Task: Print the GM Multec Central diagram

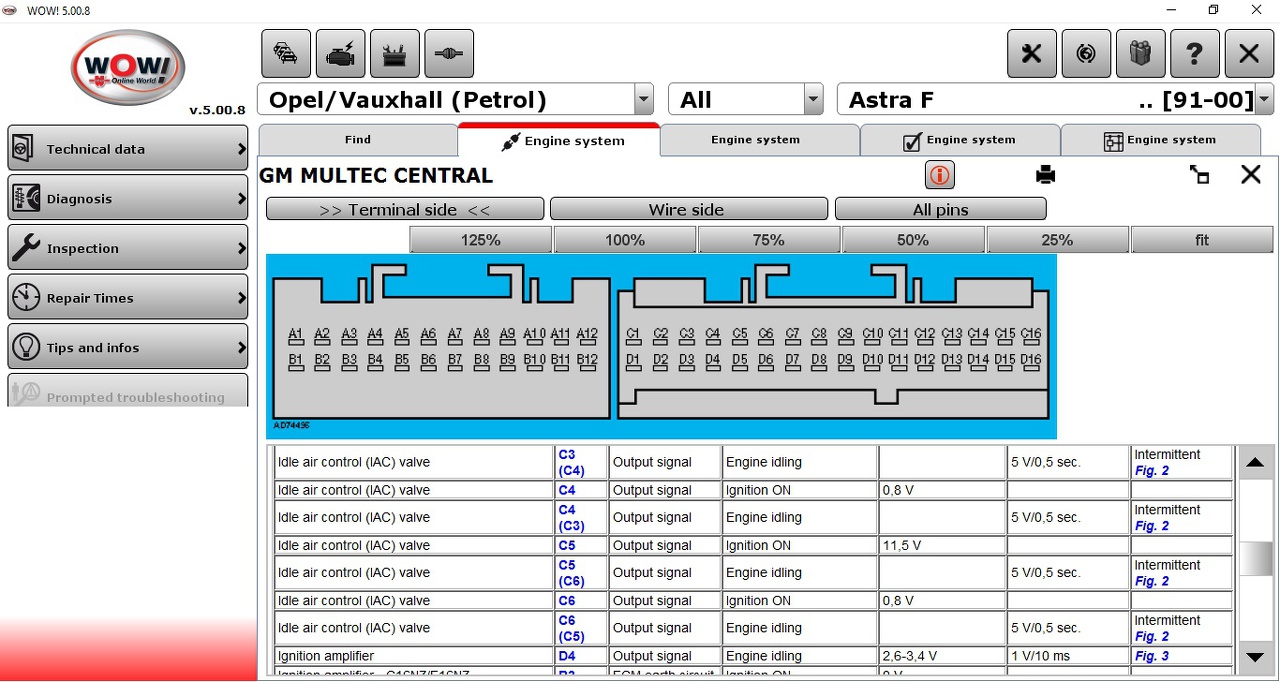Action: coord(1046,175)
